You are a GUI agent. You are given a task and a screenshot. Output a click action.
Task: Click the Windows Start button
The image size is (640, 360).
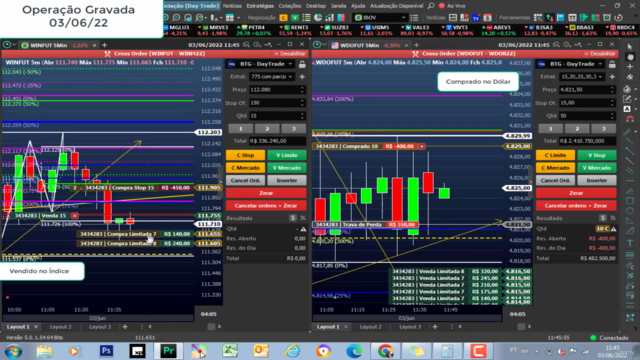tap(13, 351)
